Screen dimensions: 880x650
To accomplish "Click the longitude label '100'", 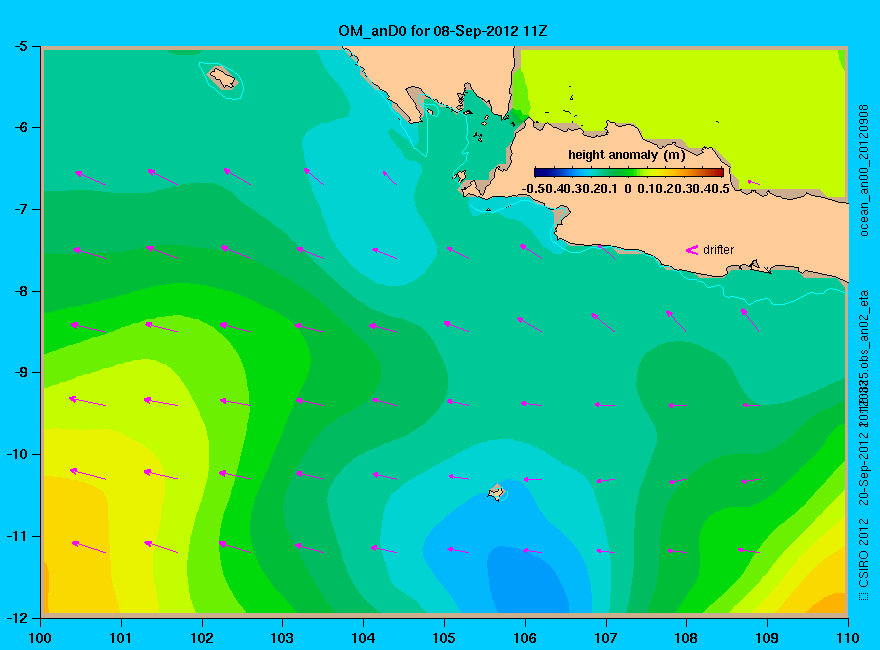I will 40,638.
